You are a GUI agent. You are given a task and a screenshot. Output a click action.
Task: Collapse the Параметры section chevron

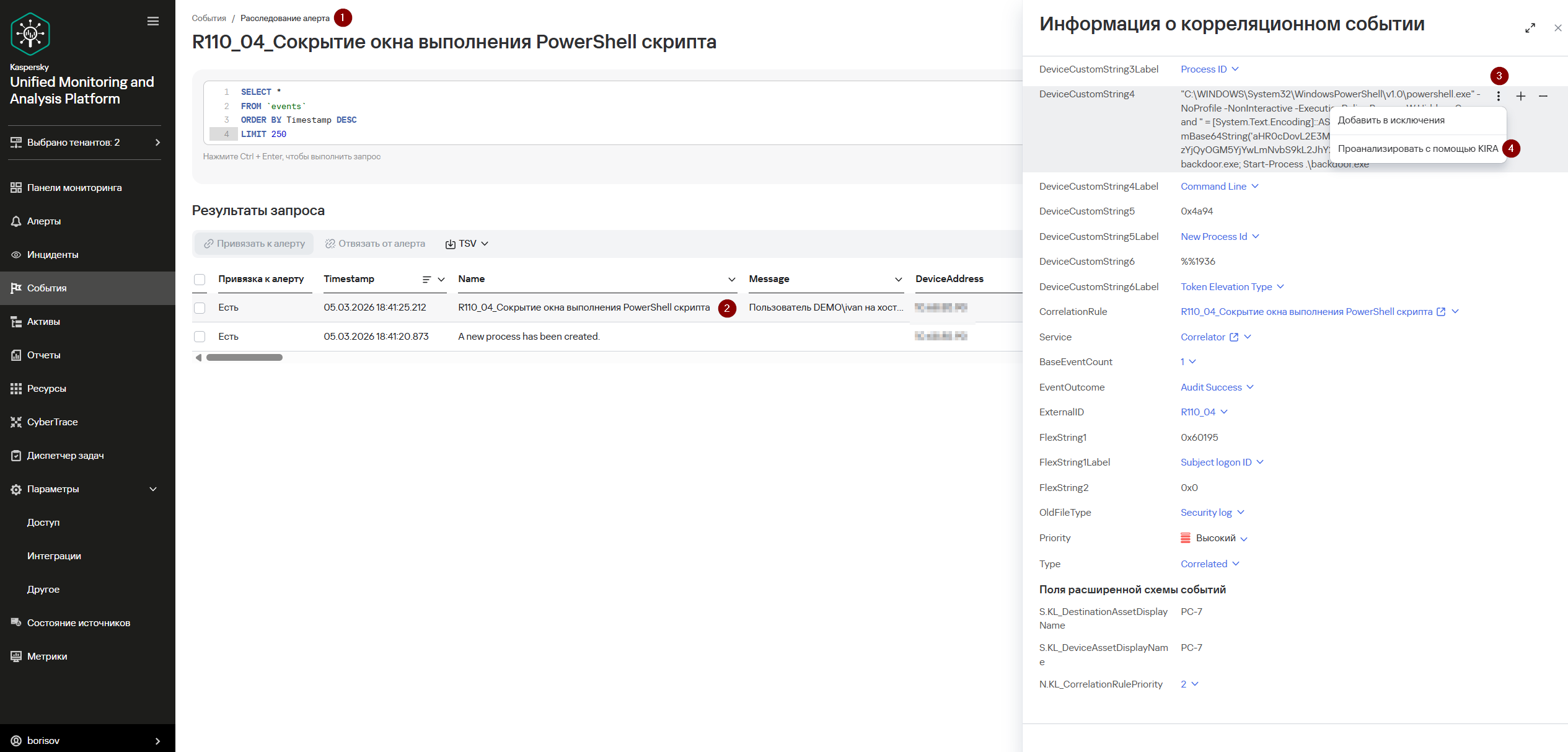153,489
